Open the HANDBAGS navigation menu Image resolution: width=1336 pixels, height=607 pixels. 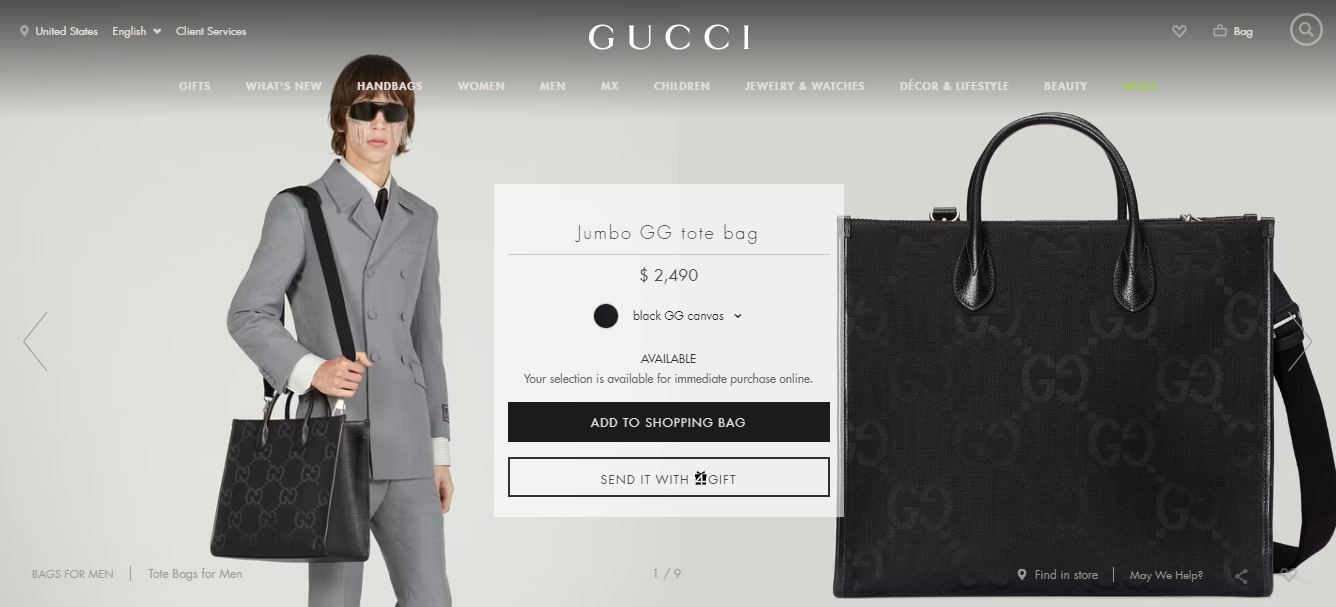pyautogui.click(x=389, y=86)
